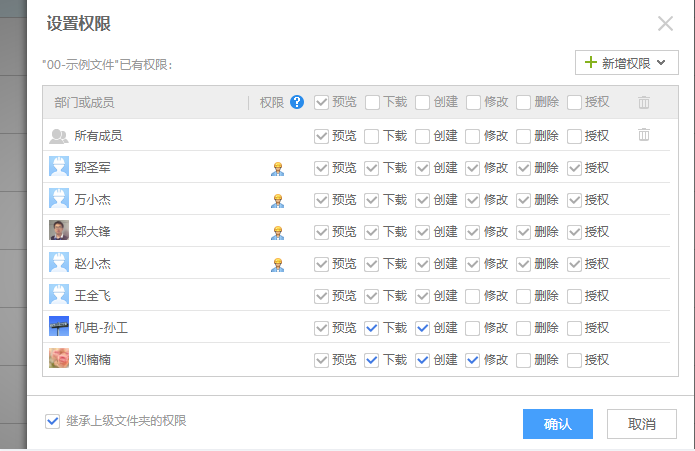Click 机电-孙工 avatar image

[59, 327]
